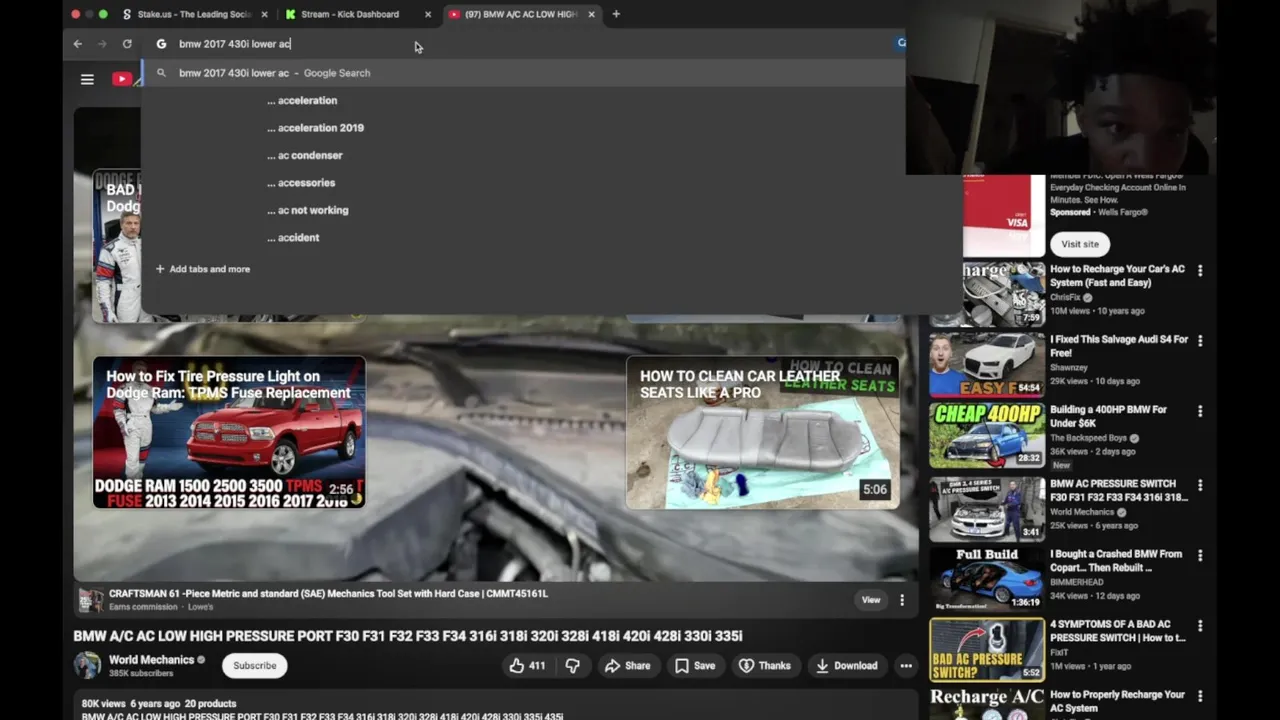Select the 'ac condenser' suggestion
The width and height of the screenshot is (1280, 720).
point(305,155)
